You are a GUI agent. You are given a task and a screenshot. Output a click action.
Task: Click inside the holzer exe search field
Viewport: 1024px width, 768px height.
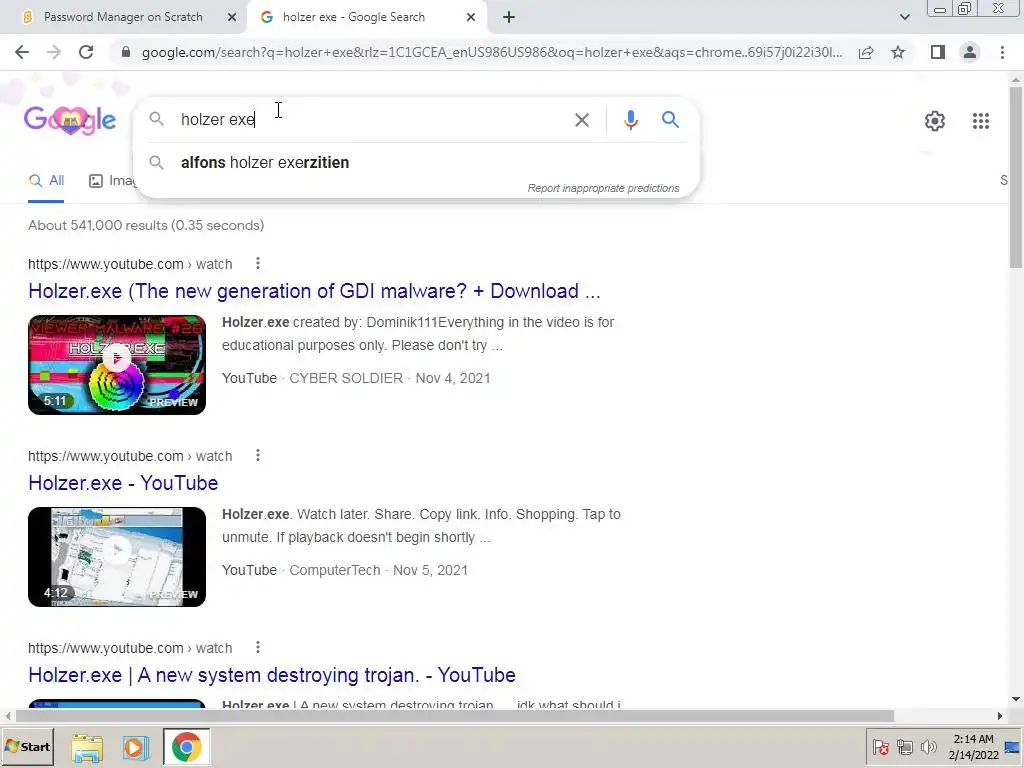[x=369, y=120]
